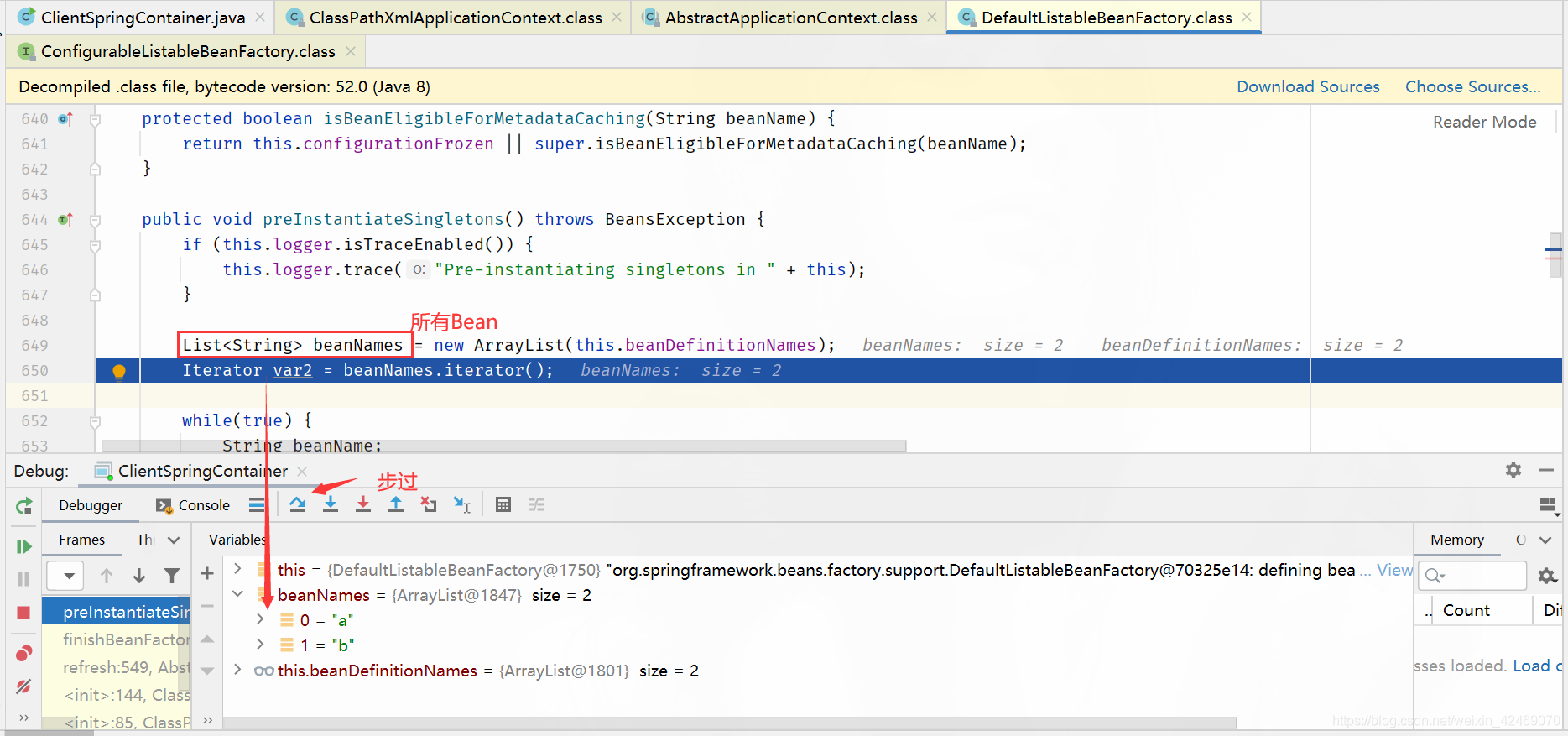This screenshot has height=736, width=1568.
Task: Click the Show Execution Point icon
Action: point(257,504)
